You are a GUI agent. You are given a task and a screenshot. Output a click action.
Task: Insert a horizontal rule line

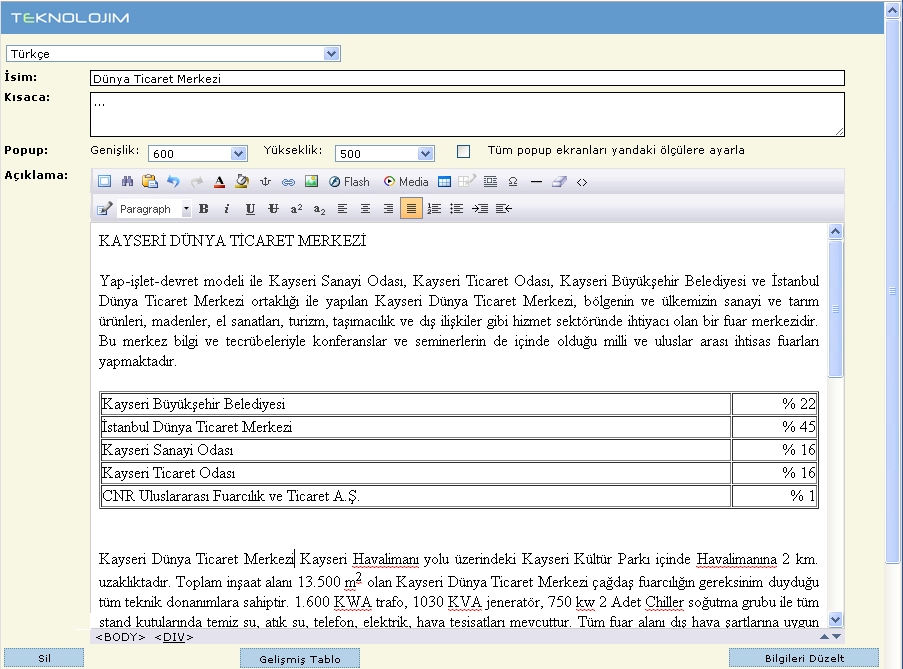tap(536, 182)
